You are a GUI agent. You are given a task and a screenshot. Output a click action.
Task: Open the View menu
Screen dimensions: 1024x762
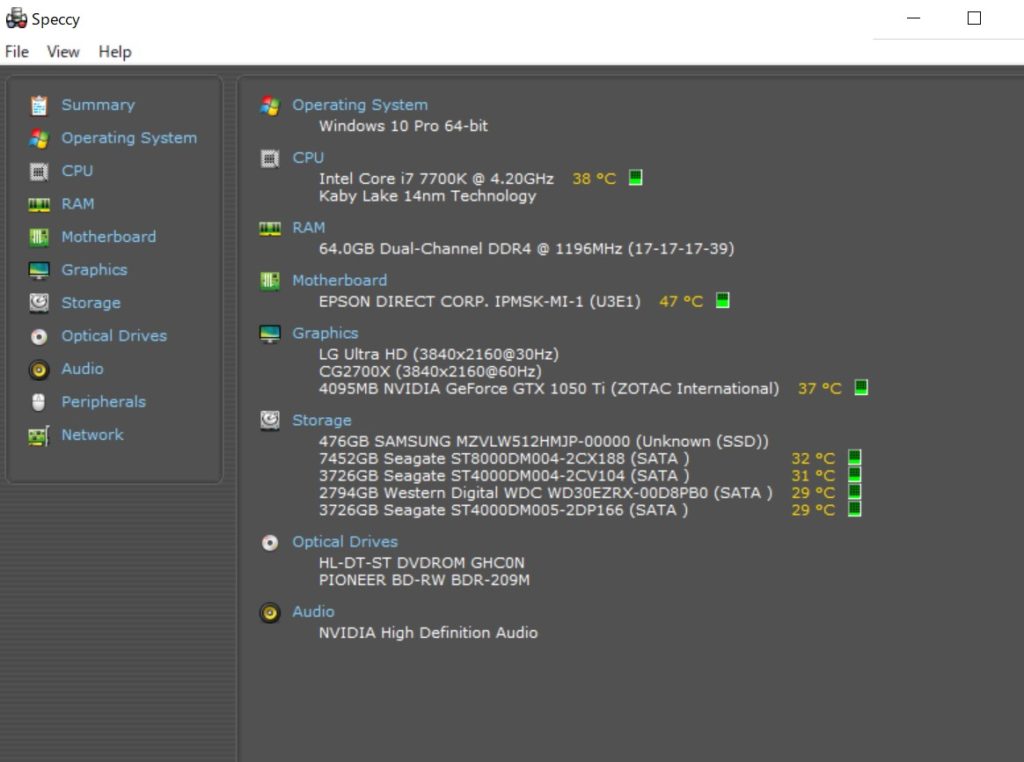pos(63,52)
